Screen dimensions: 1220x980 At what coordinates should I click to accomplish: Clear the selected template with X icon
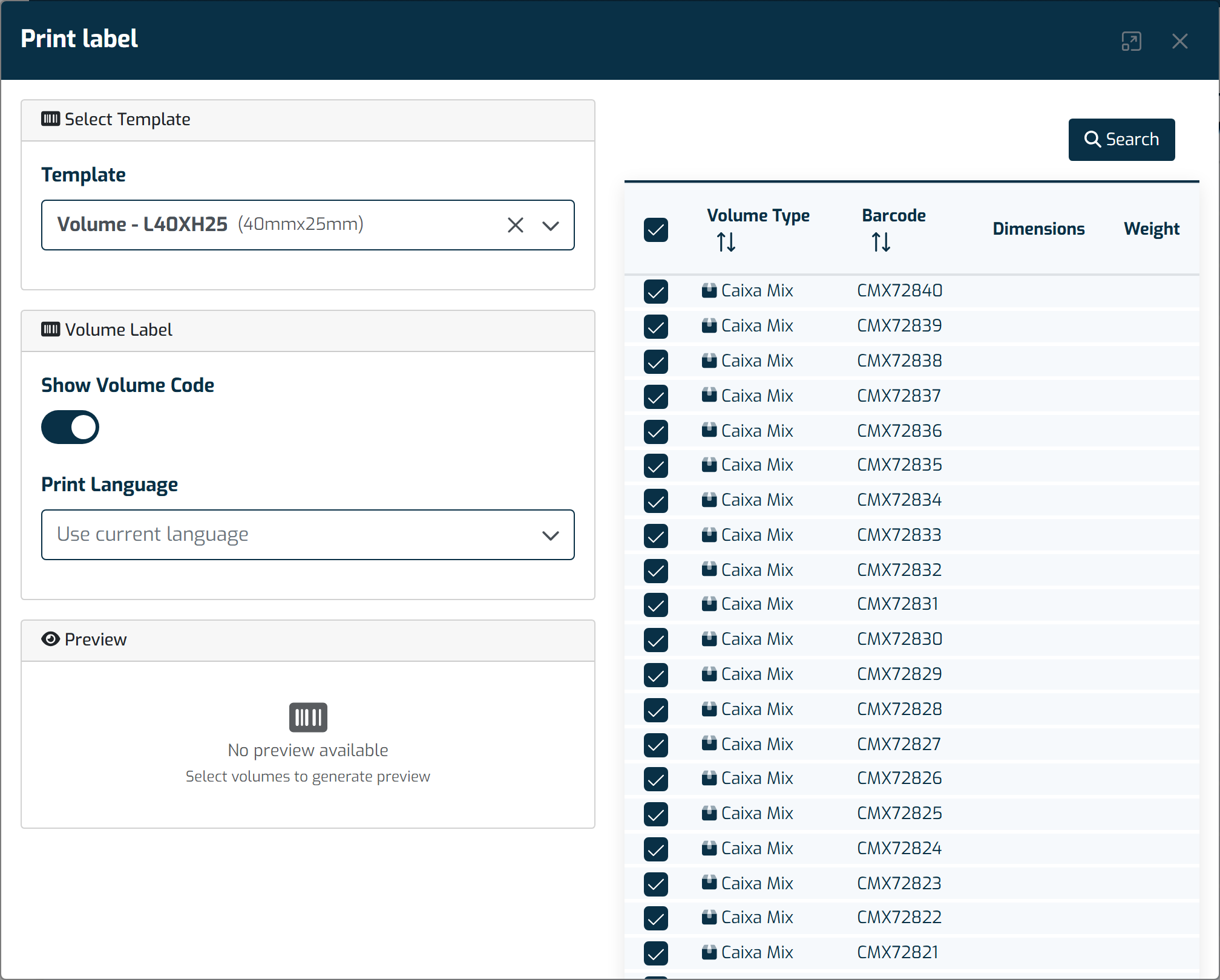pos(515,225)
